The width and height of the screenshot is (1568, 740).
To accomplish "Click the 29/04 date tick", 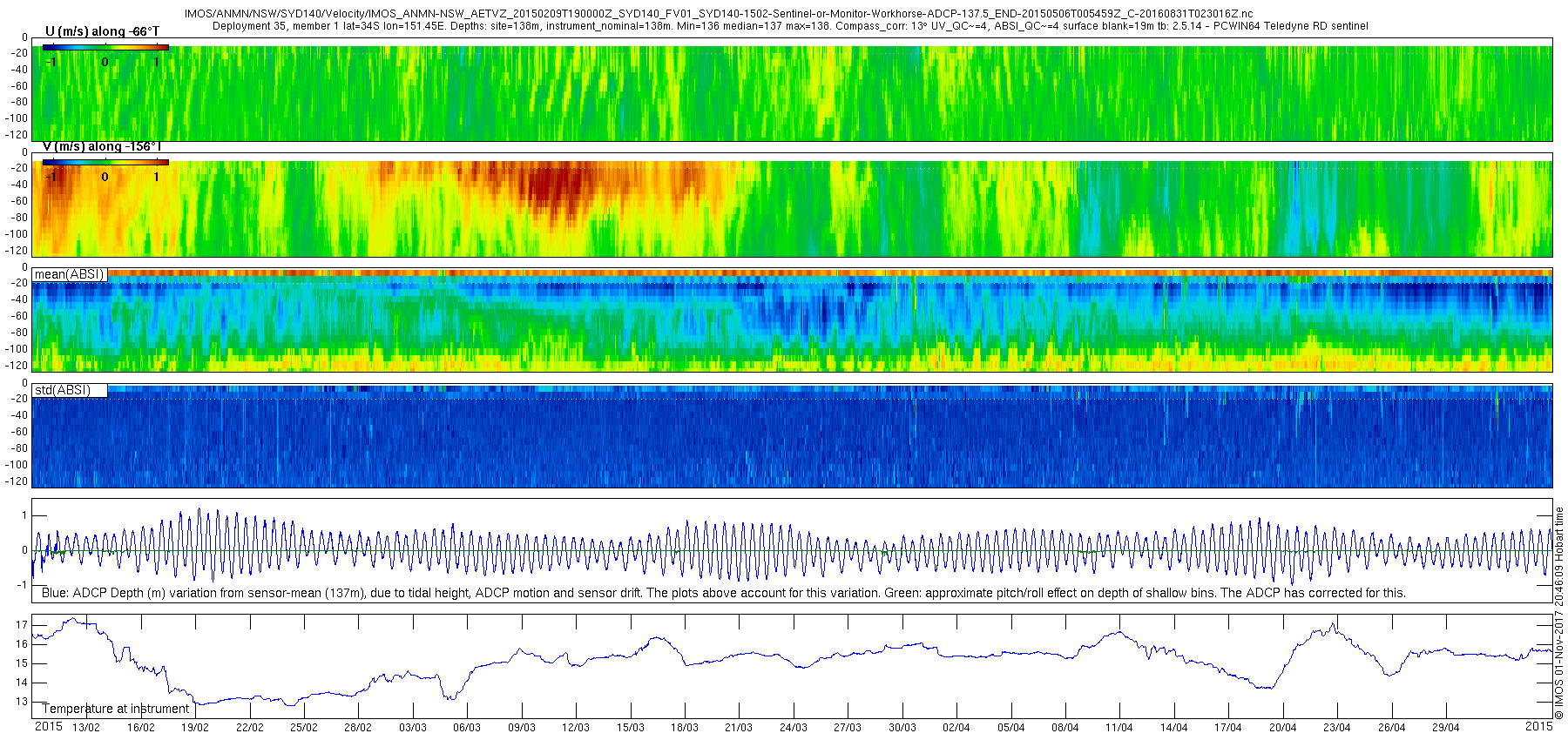I will click(1445, 727).
